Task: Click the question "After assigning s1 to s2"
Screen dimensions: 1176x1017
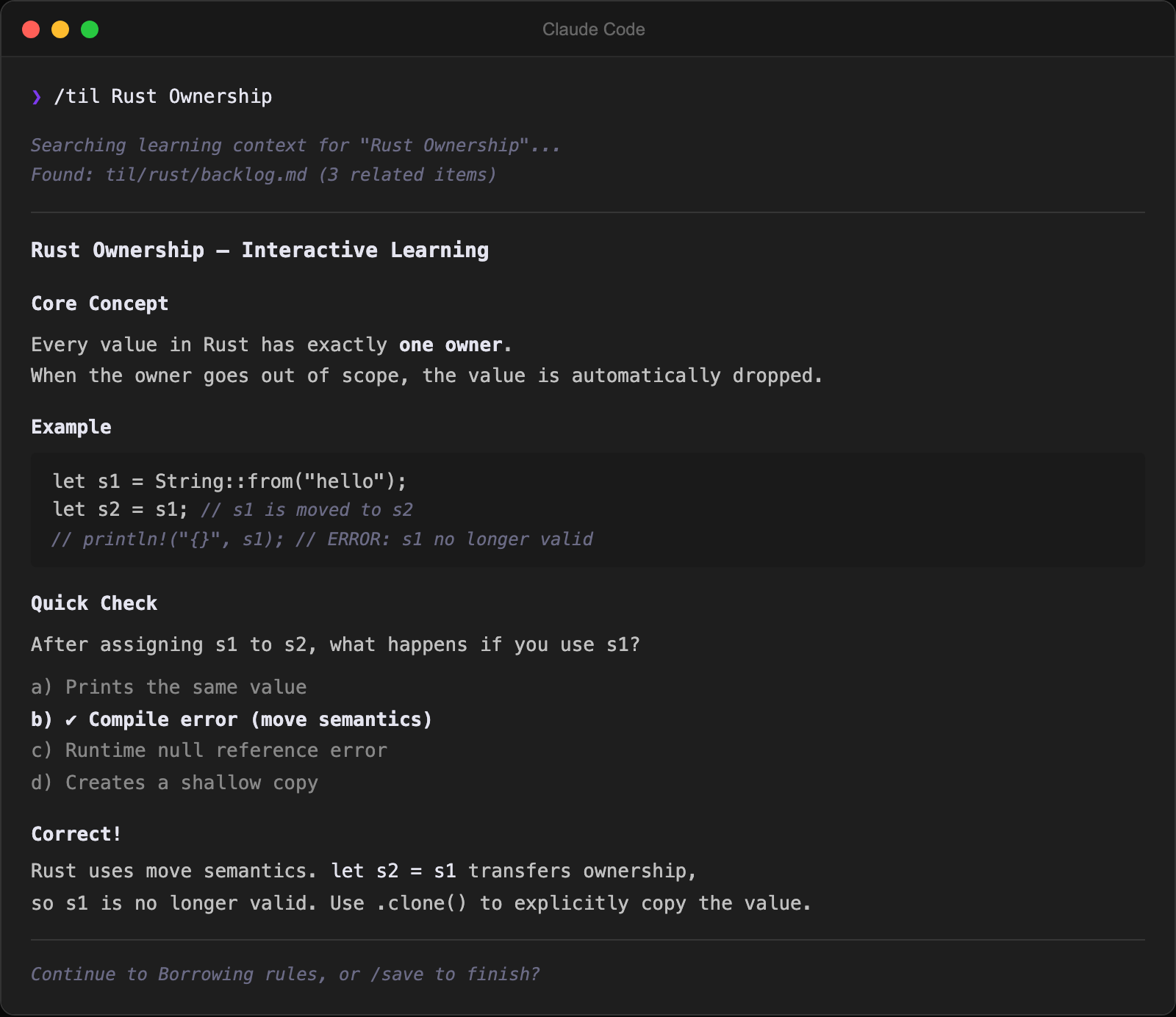Action: 336,644
